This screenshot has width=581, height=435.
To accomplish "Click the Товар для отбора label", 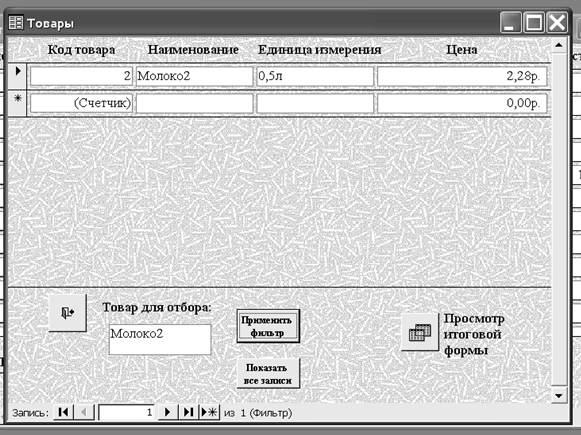I will pos(157,308).
